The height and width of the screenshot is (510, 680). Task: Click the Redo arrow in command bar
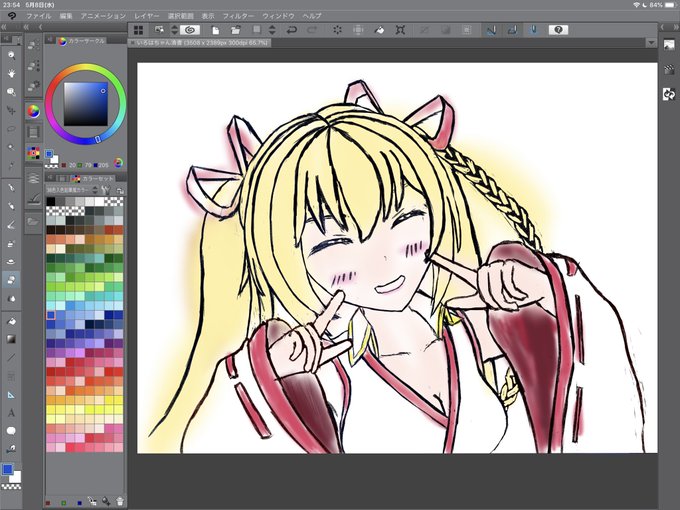pos(312,30)
